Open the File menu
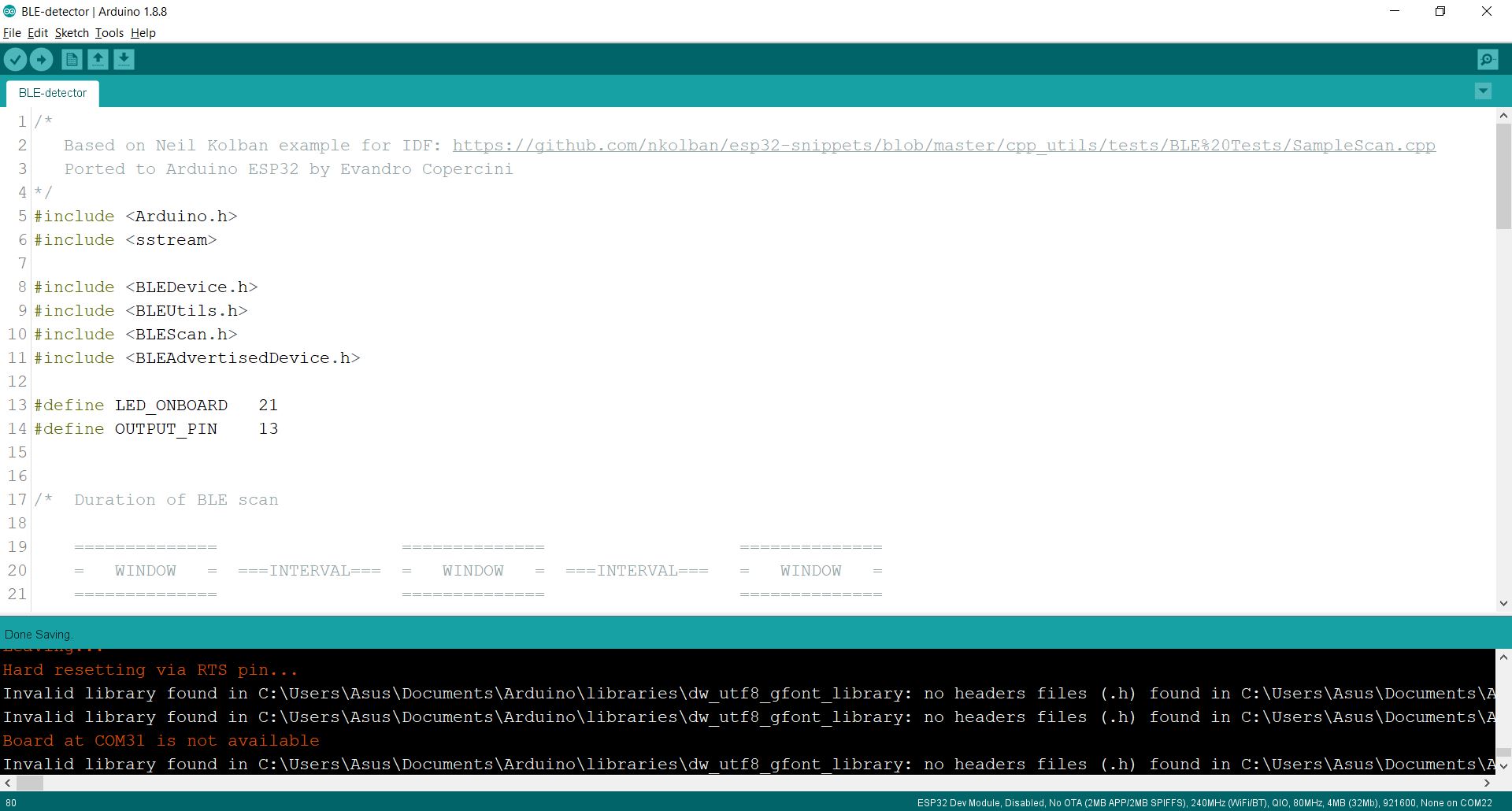The width and height of the screenshot is (1512, 811). click(12, 33)
